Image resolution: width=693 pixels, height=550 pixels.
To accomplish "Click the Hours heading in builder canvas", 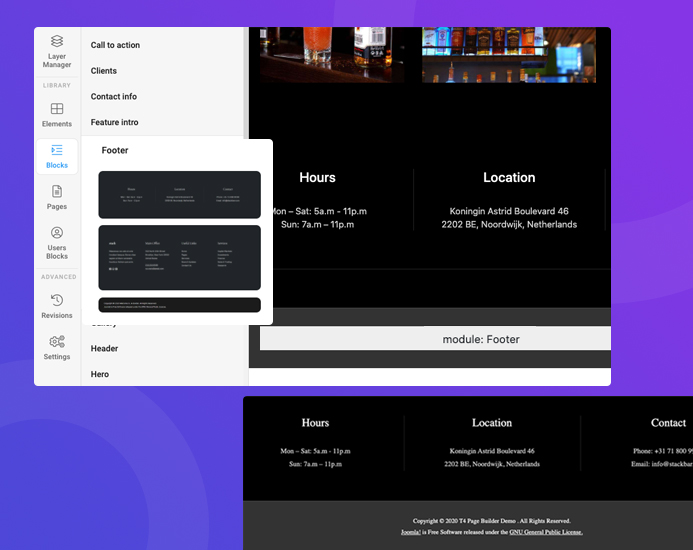I will point(317,177).
